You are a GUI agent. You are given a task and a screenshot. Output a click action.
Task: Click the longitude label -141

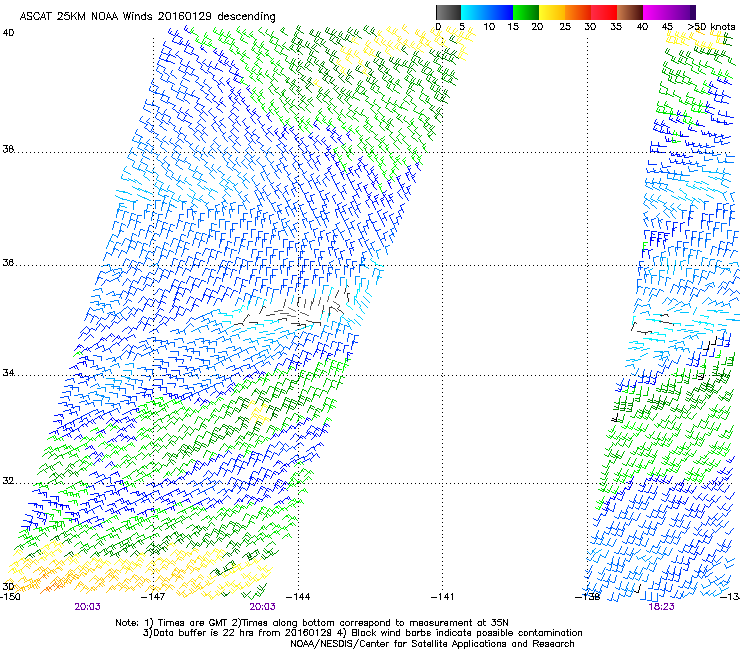[x=443, y=597]
